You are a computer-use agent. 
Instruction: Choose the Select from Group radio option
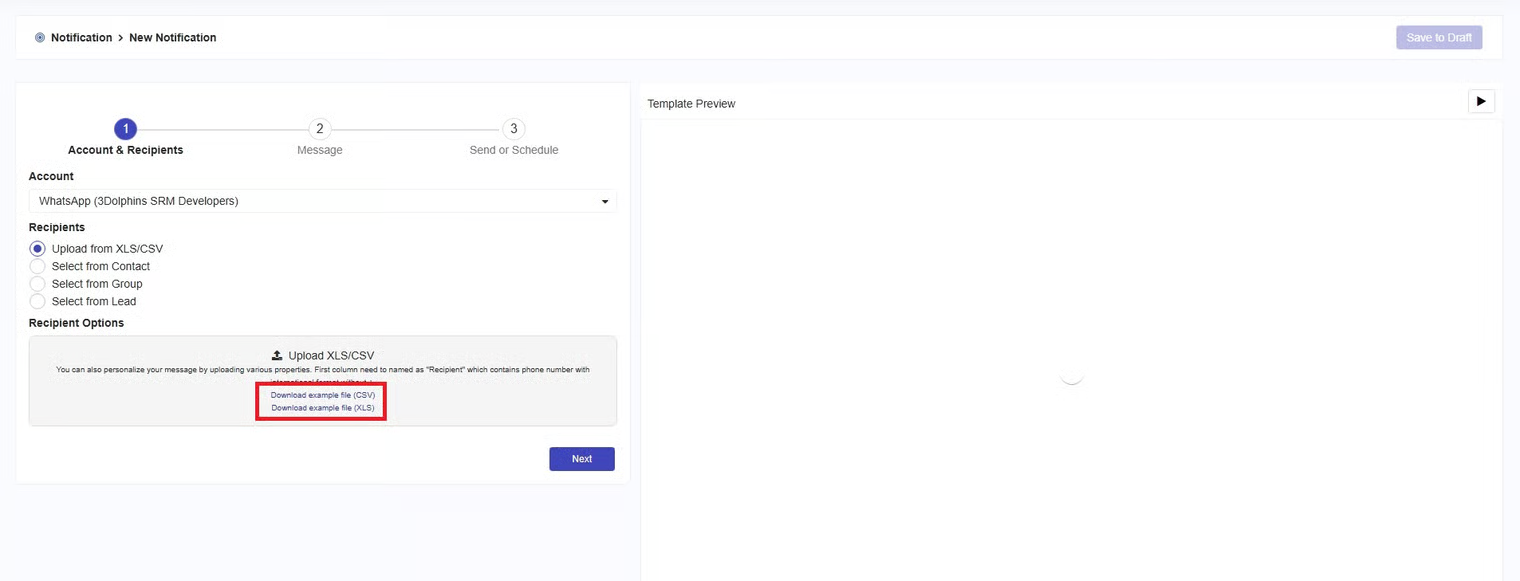pyautogui.click(x=38, y=284)
